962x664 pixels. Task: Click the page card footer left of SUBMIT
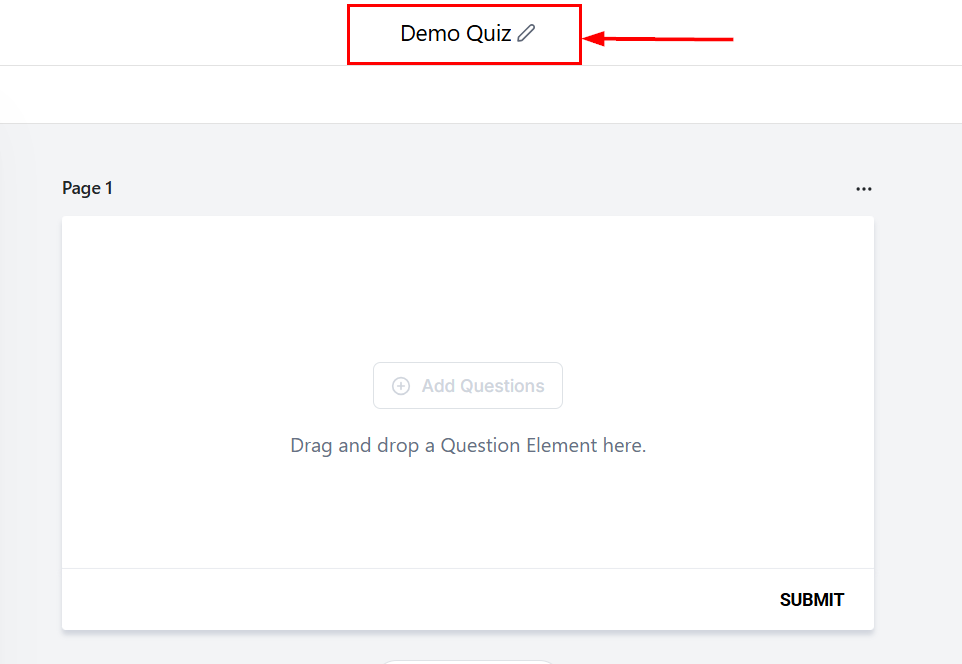coord(400,600)
